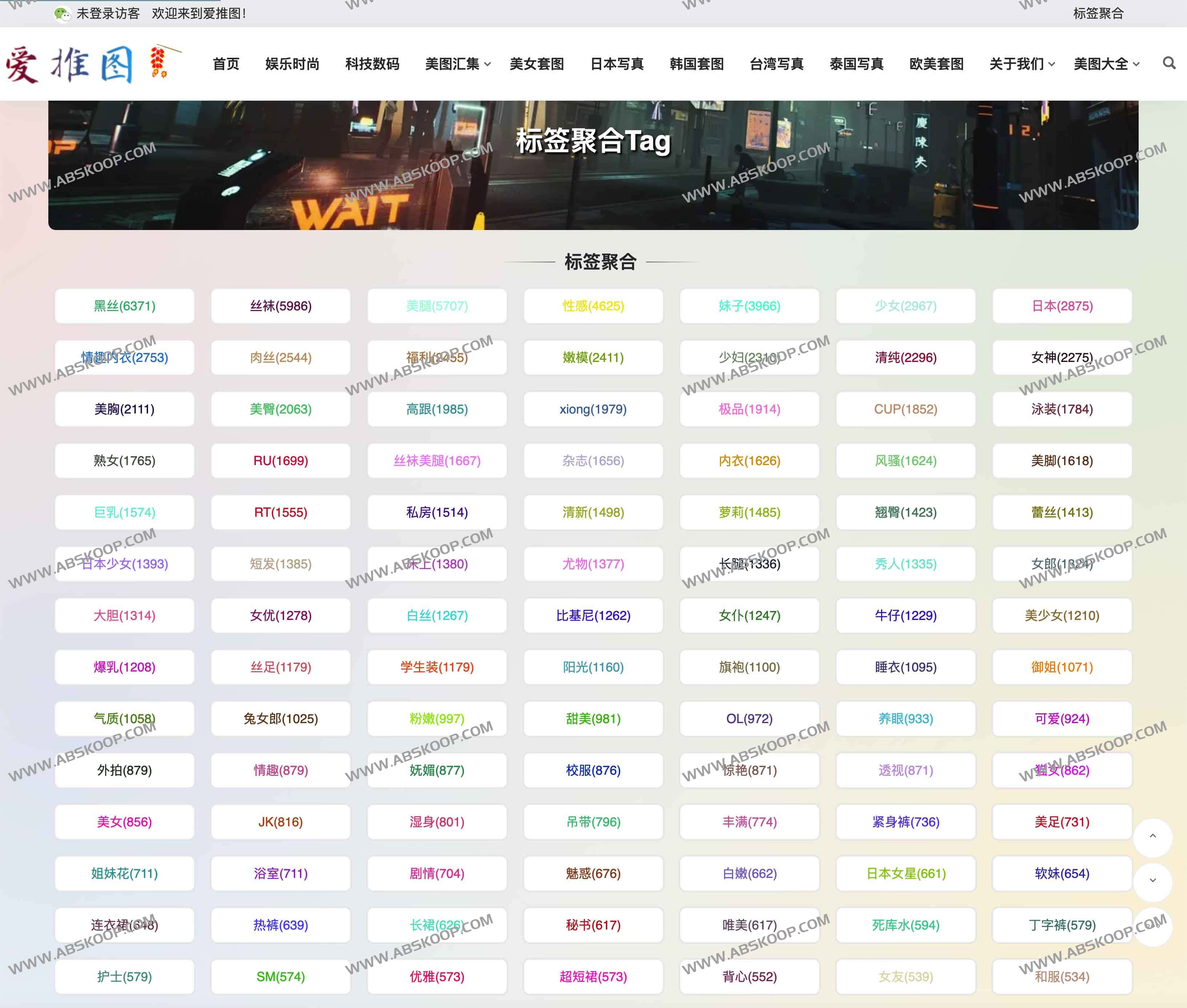
Task: Open the 日本(2875) tag
Action: coord(1062,306)
